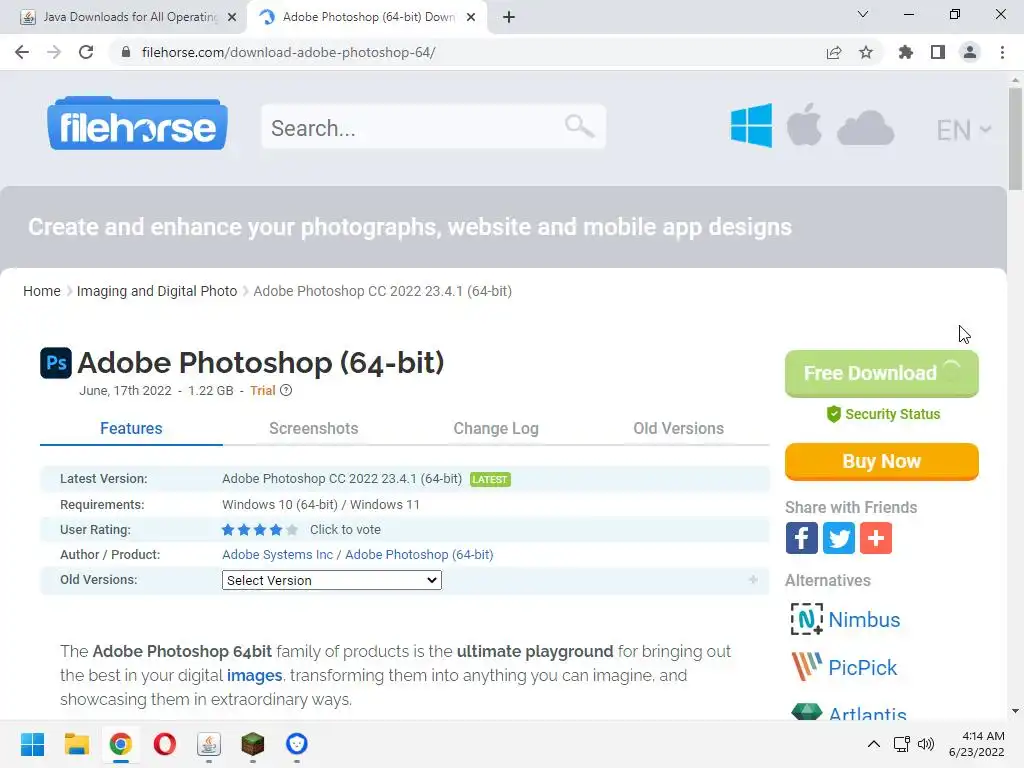The height and width of the screenshot is (768, 1024).
Task: Close the Adobe Photoshop tab
Action: click(x=471, y=17)
